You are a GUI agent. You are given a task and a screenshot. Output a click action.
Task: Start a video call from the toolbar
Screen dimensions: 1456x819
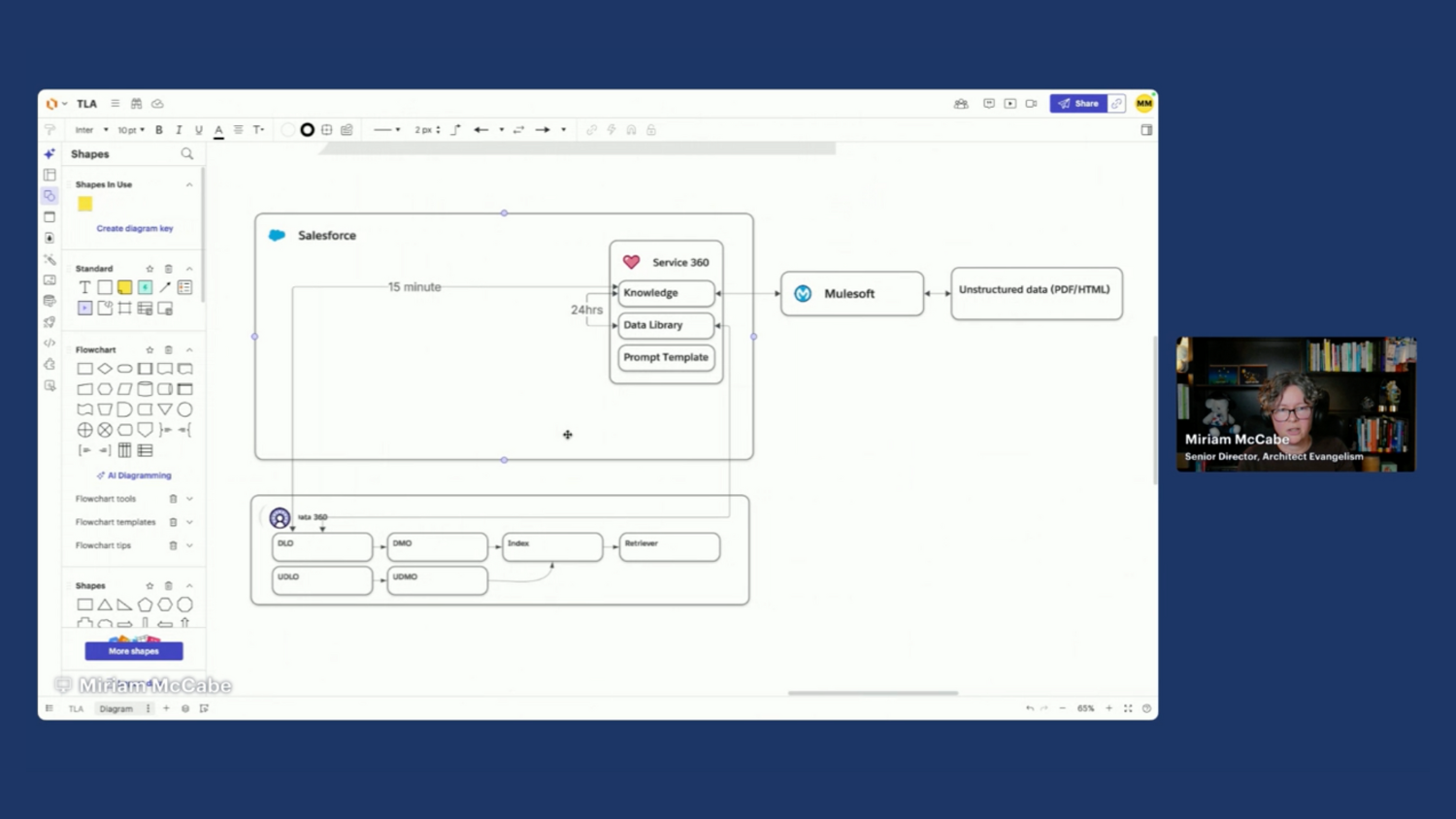click(x=1031, y=103)
